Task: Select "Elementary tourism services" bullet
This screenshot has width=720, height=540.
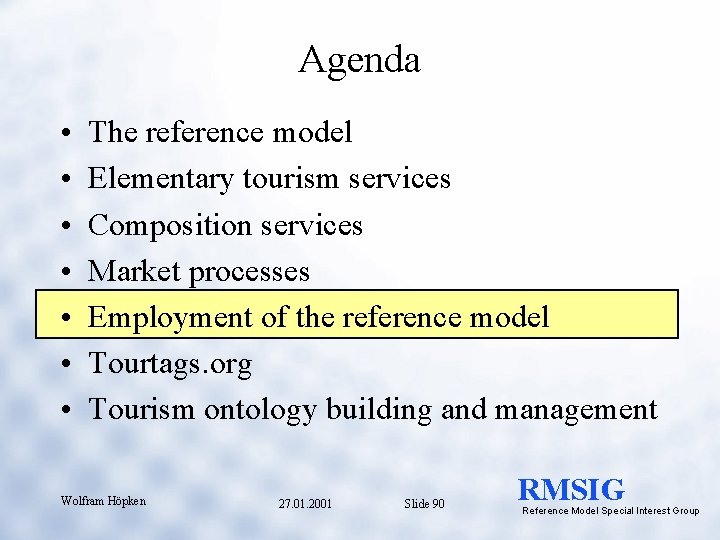Action: point(269,179)
